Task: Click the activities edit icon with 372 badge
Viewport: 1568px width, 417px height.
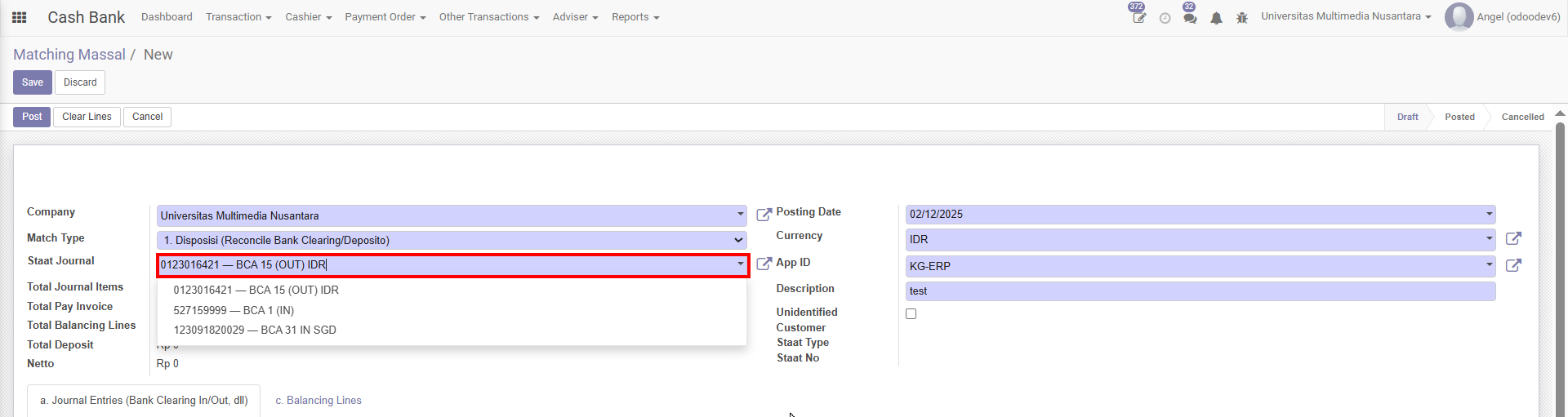Action: [x=1138, y=17]
